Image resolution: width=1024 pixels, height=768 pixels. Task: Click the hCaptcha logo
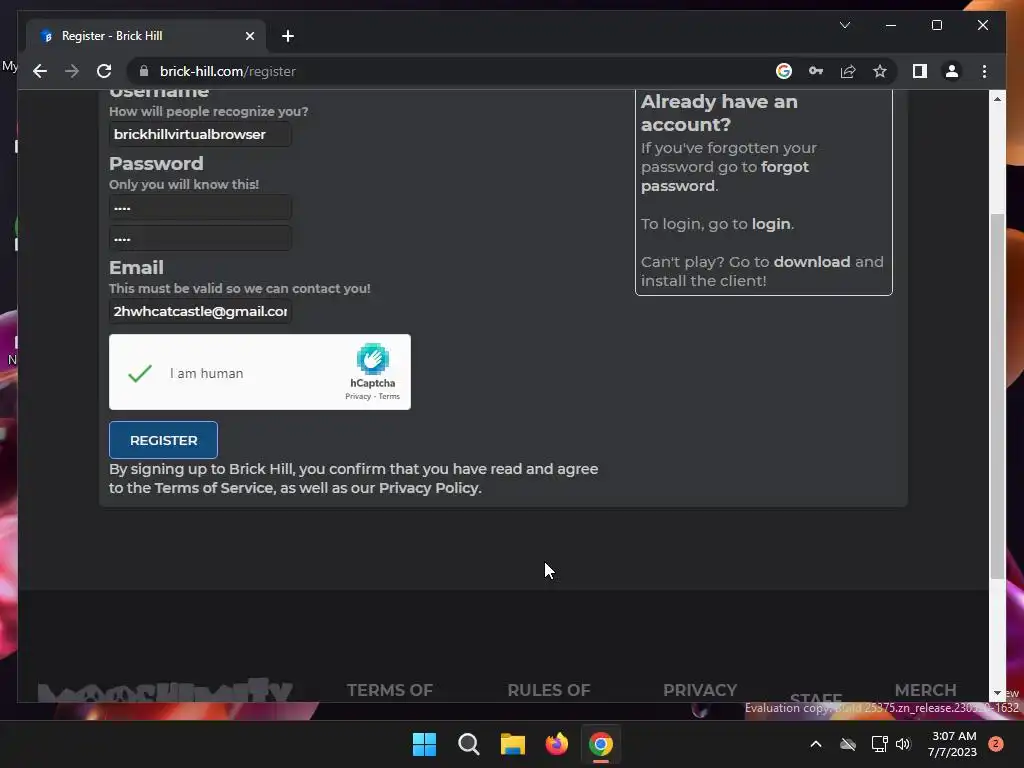click(373, 359)
